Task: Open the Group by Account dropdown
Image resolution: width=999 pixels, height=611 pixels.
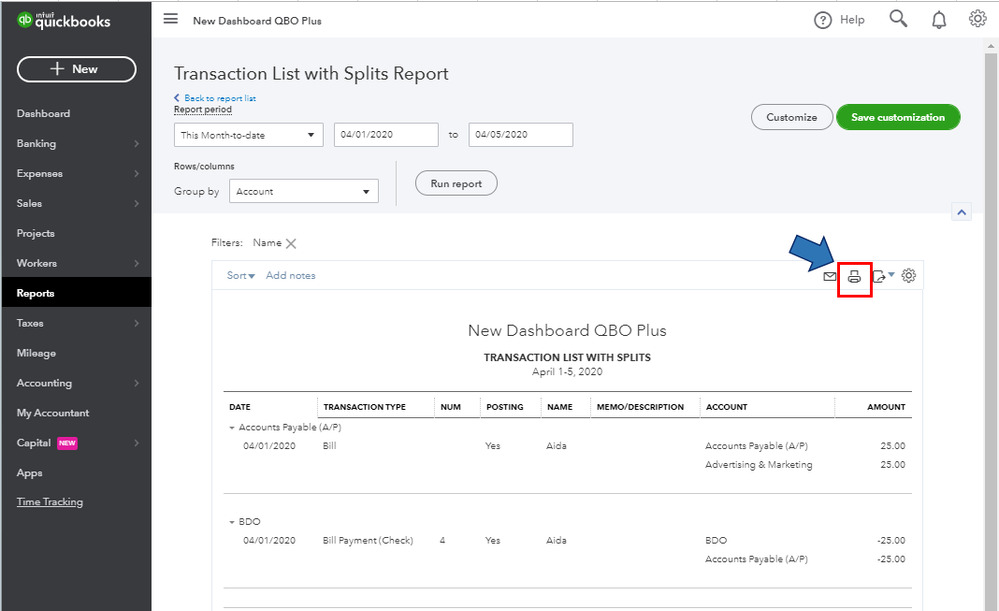Action: click(x=303, y=191)
